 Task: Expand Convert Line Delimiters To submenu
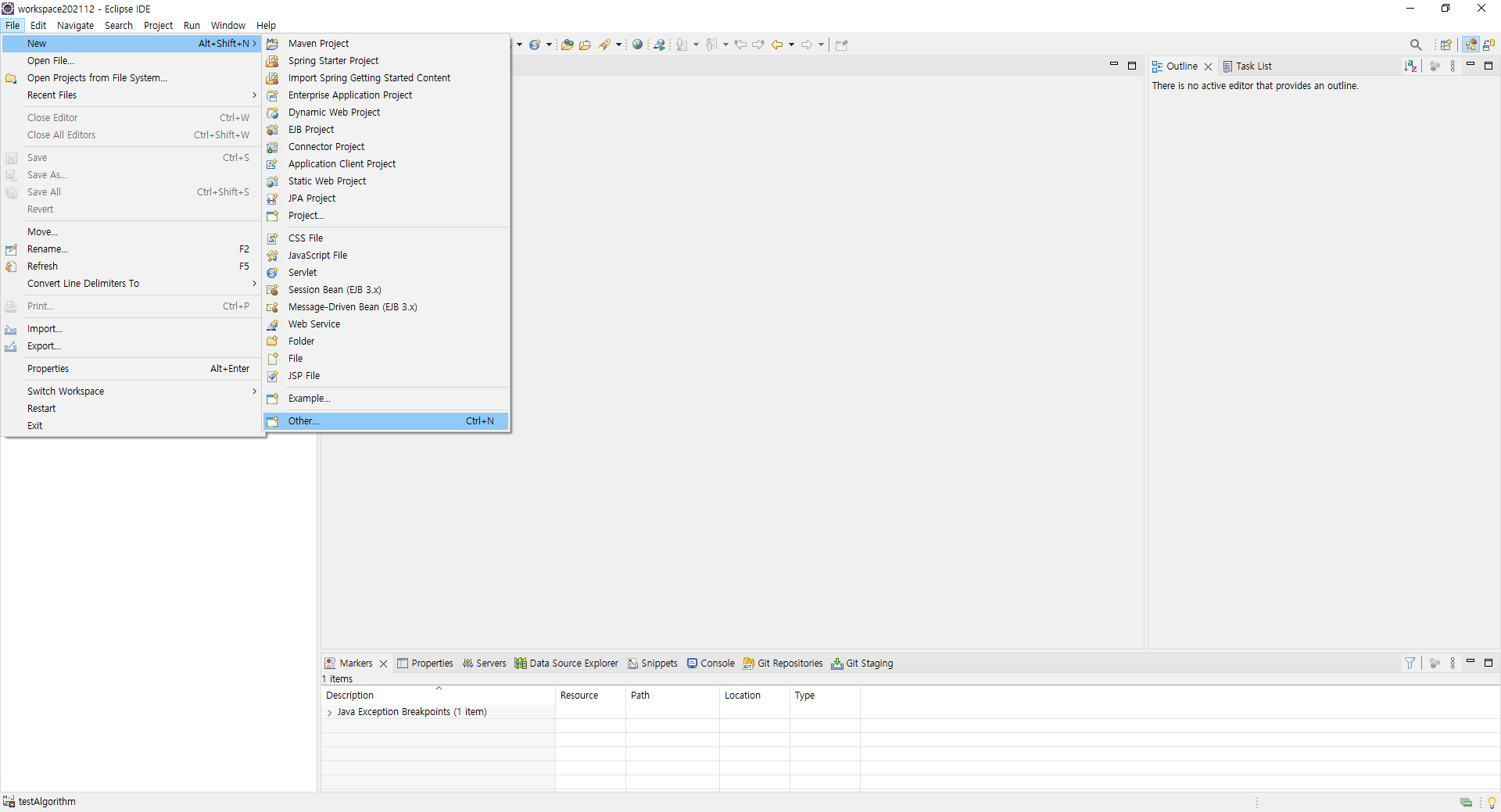[x=131, y=284]
